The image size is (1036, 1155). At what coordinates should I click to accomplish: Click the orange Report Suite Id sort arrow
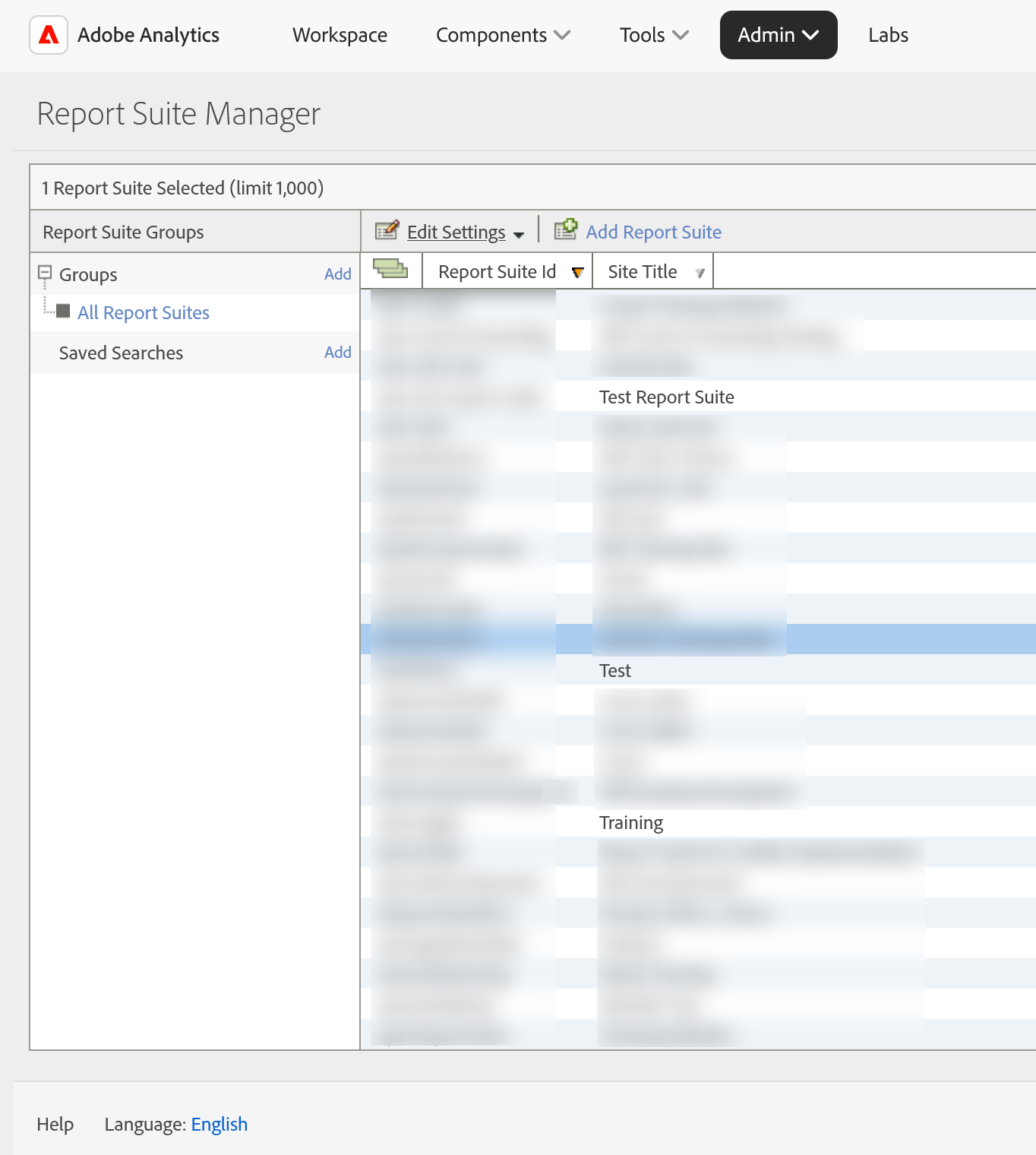pos(577,273)
